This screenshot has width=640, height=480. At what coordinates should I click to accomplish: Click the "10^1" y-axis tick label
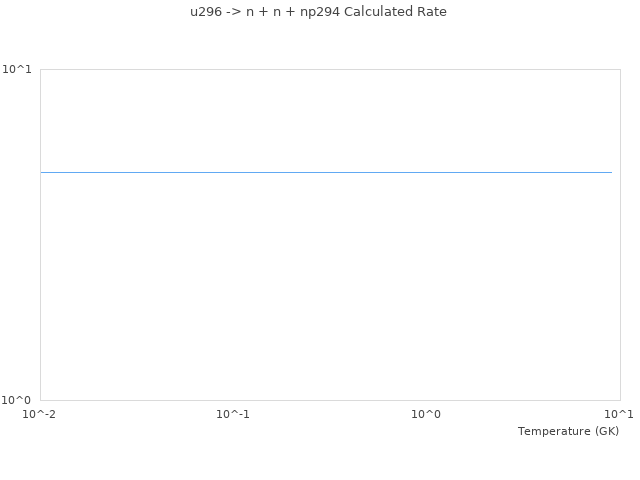[x=18, y=69]
